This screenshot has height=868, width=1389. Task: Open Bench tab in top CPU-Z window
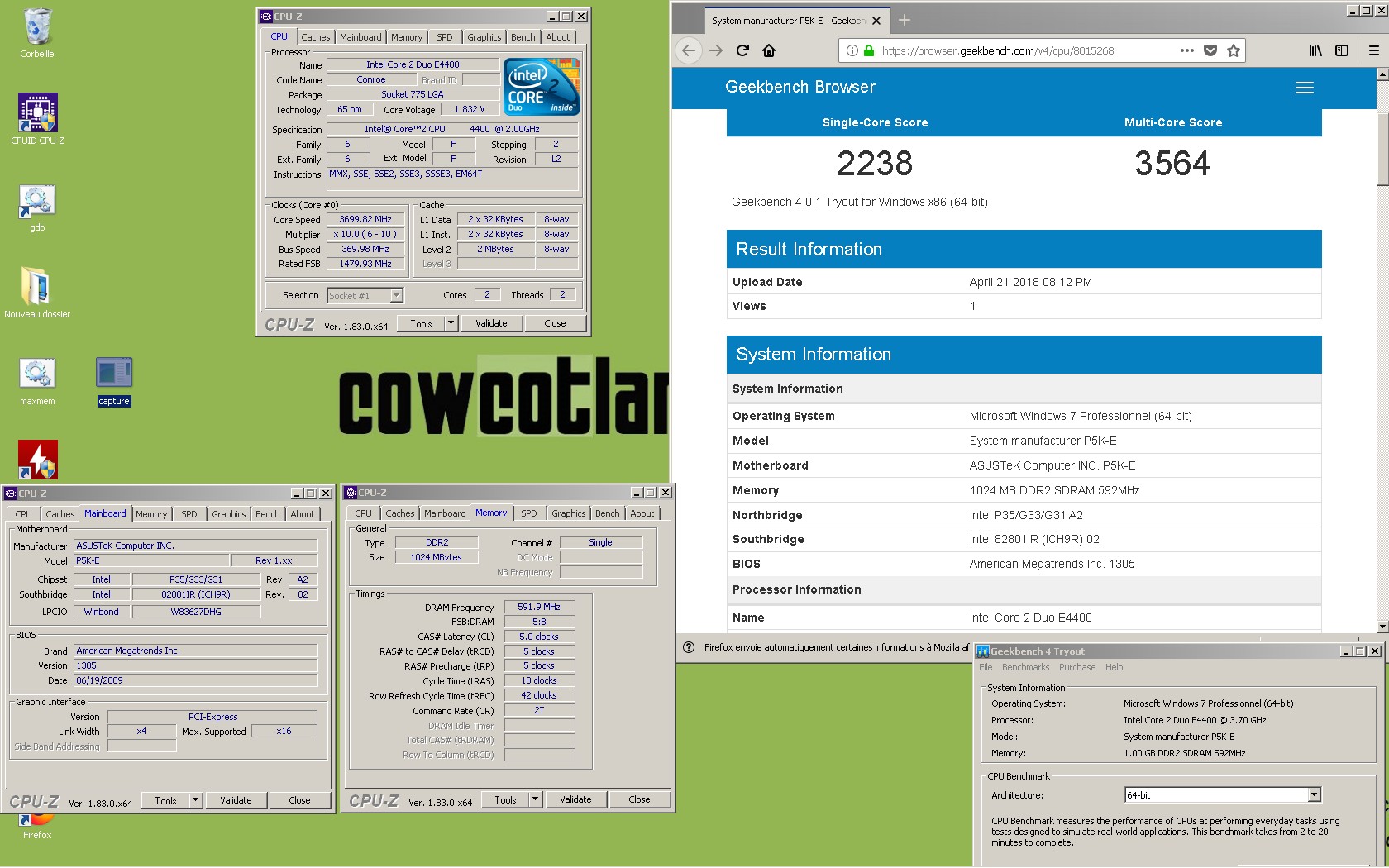click(x=523, y=37)
